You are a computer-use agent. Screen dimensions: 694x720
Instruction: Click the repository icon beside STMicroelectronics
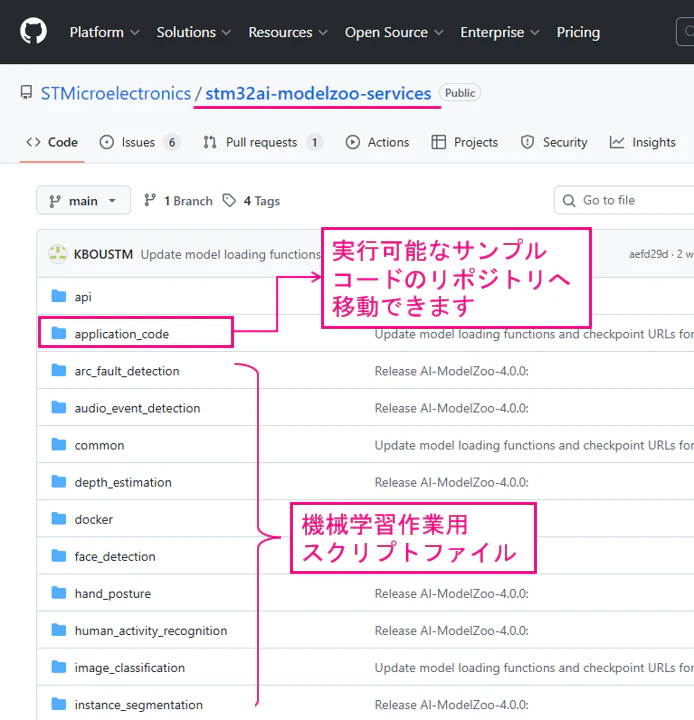pos(27,93)
